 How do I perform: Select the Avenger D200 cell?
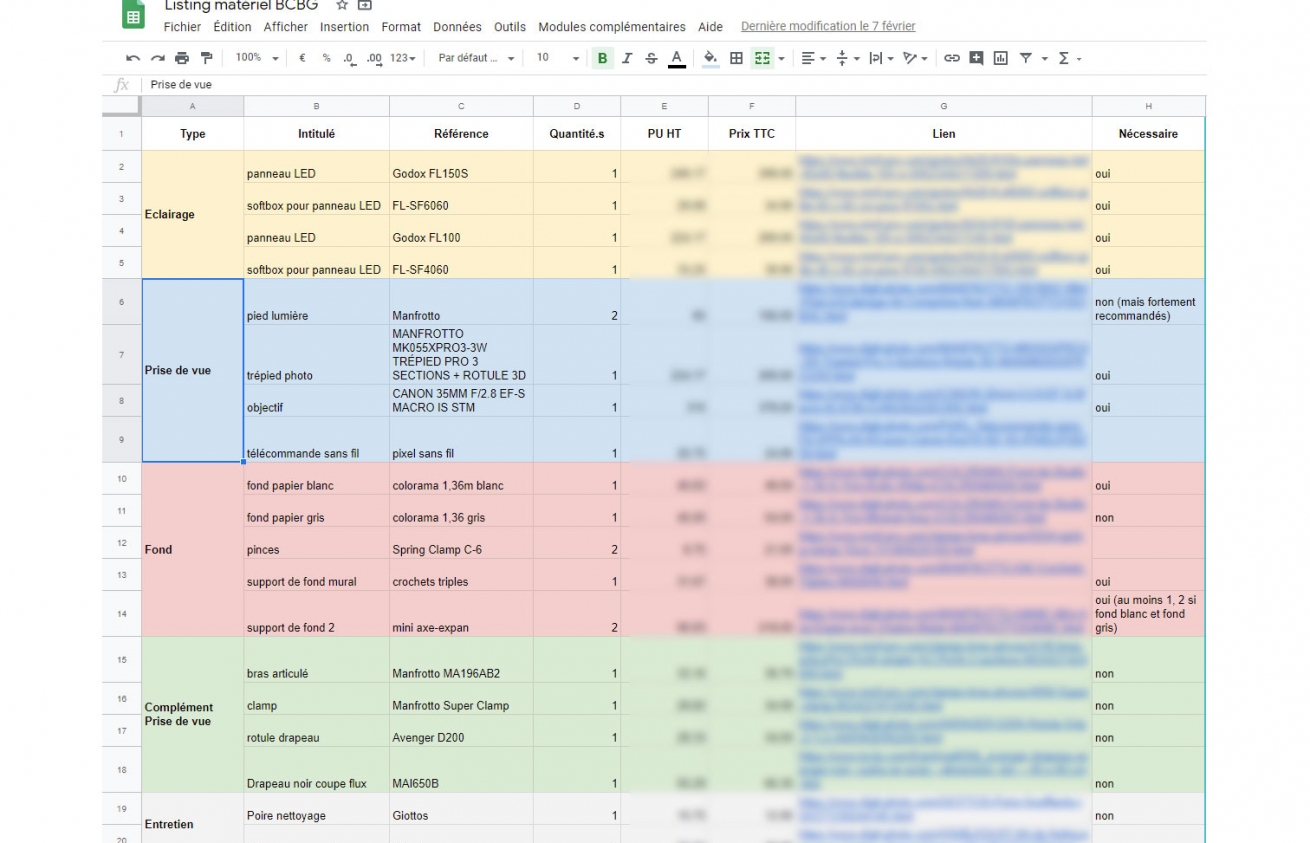tap(461, 731)
